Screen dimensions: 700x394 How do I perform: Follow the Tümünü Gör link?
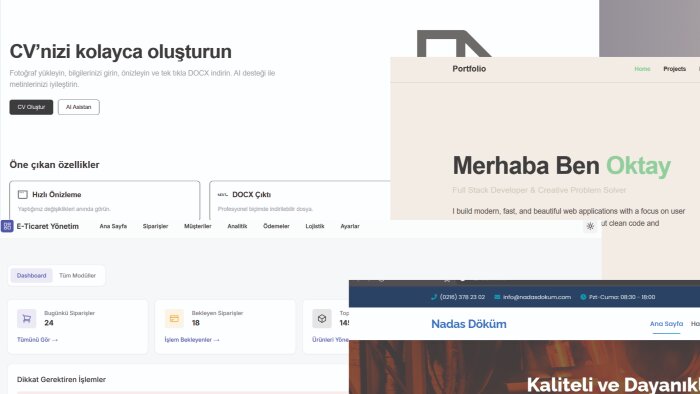pyautogui.click(x=38, y=340)
